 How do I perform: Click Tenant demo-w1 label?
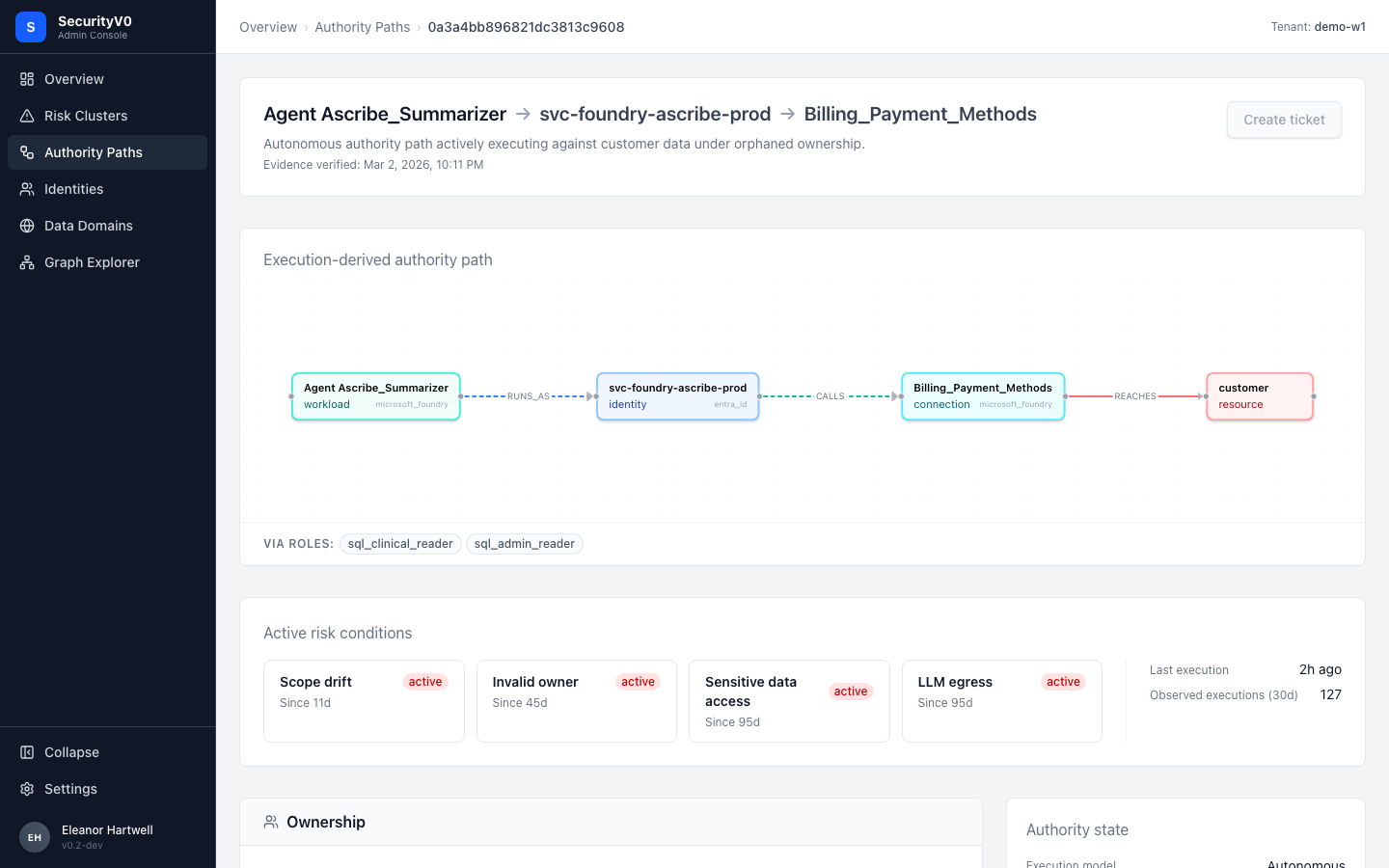click(1318, 27)
